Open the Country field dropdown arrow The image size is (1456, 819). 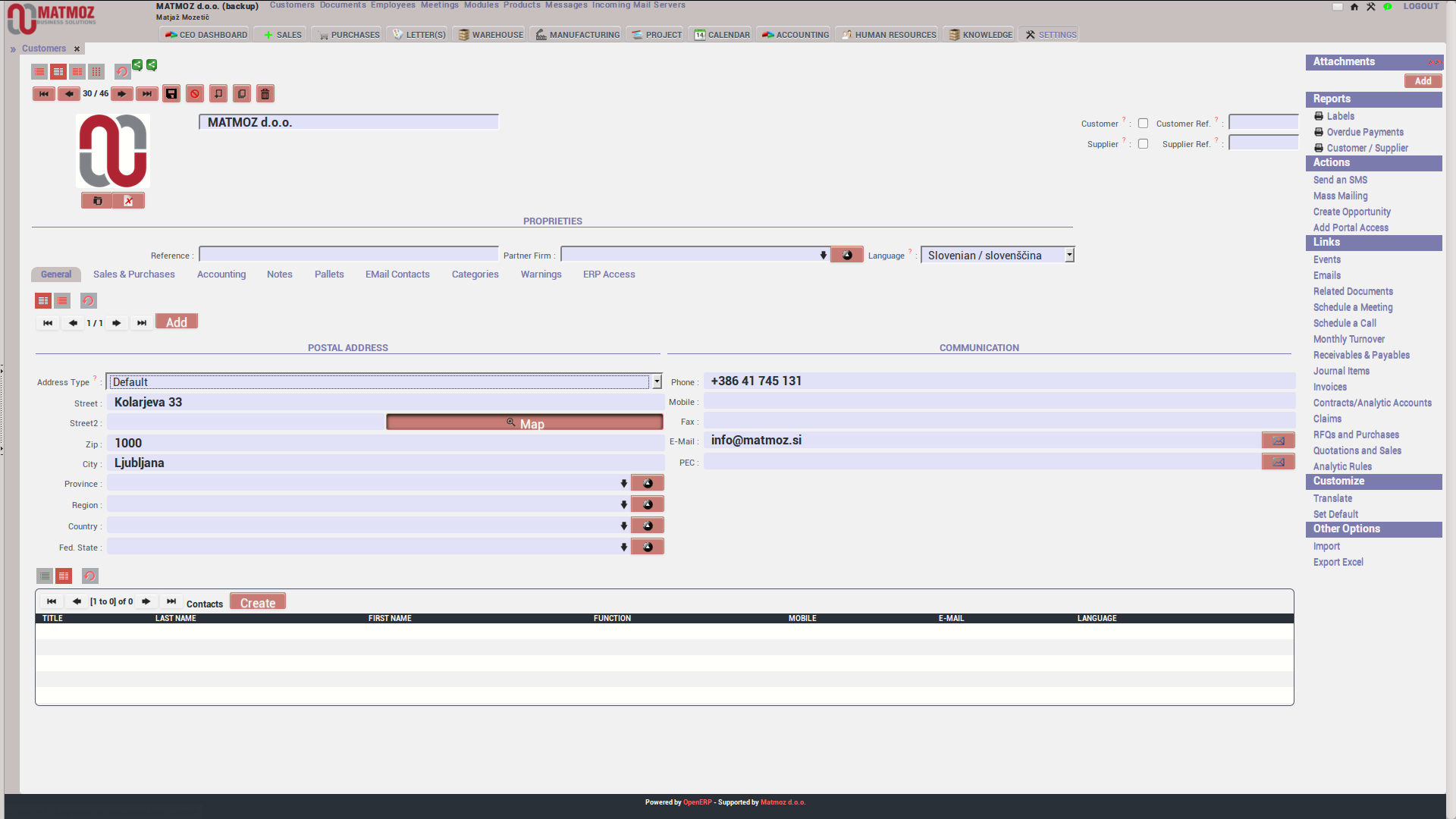point(623,526)
